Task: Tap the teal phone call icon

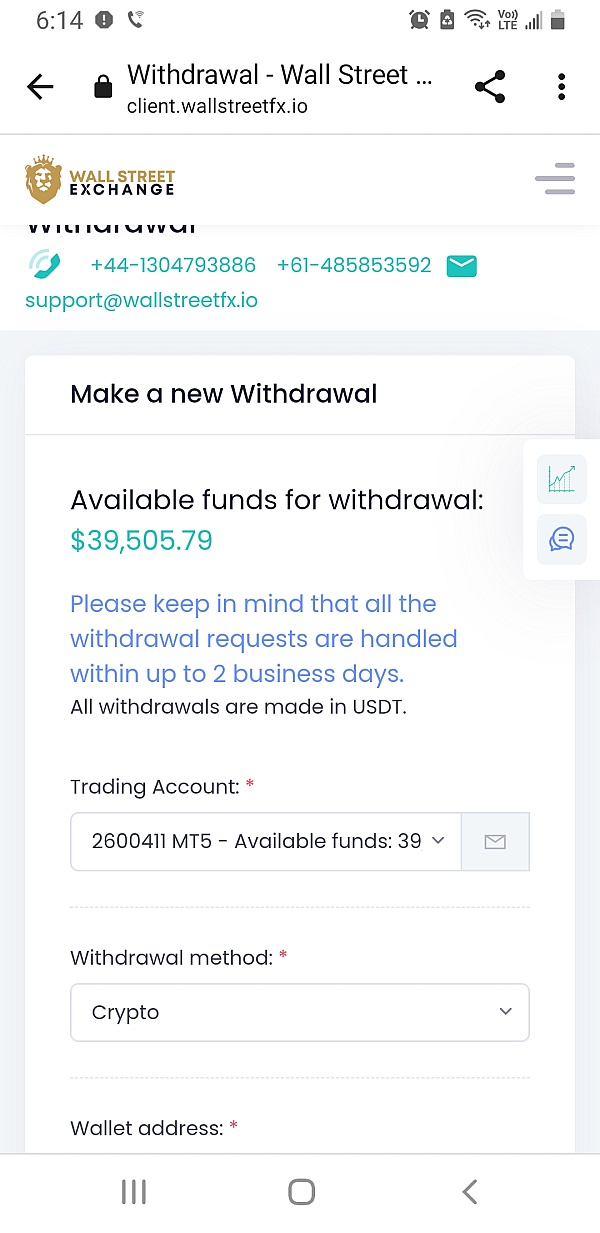Action: [45, 265]
